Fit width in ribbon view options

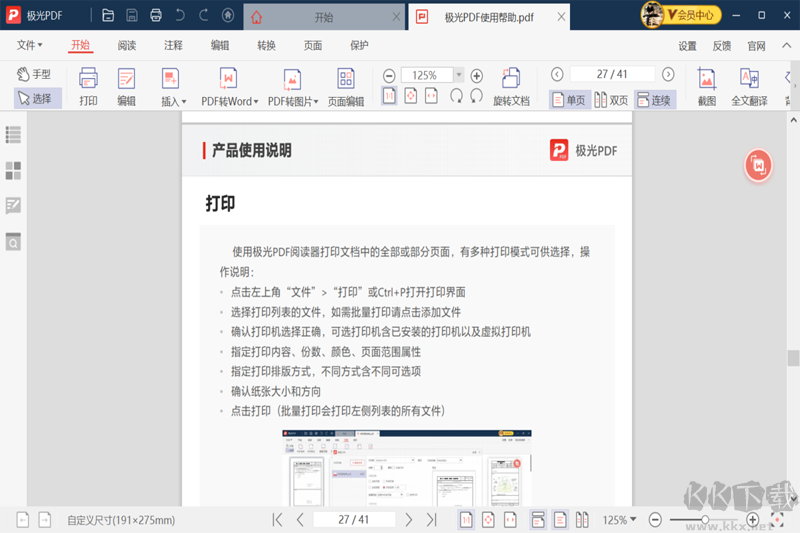(432, 95)
